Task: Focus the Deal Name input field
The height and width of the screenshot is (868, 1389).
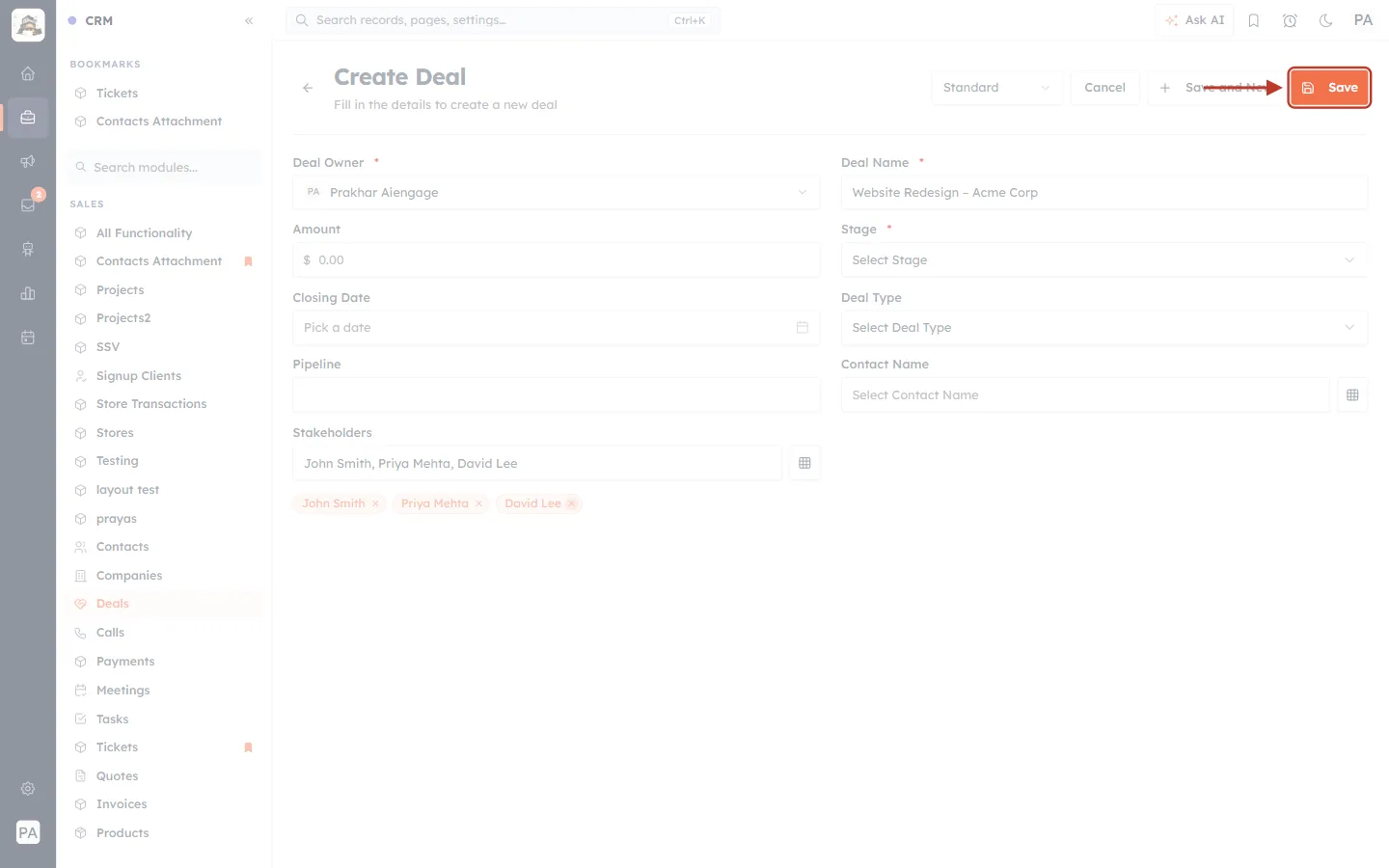Action: (x=1104, y=192)
